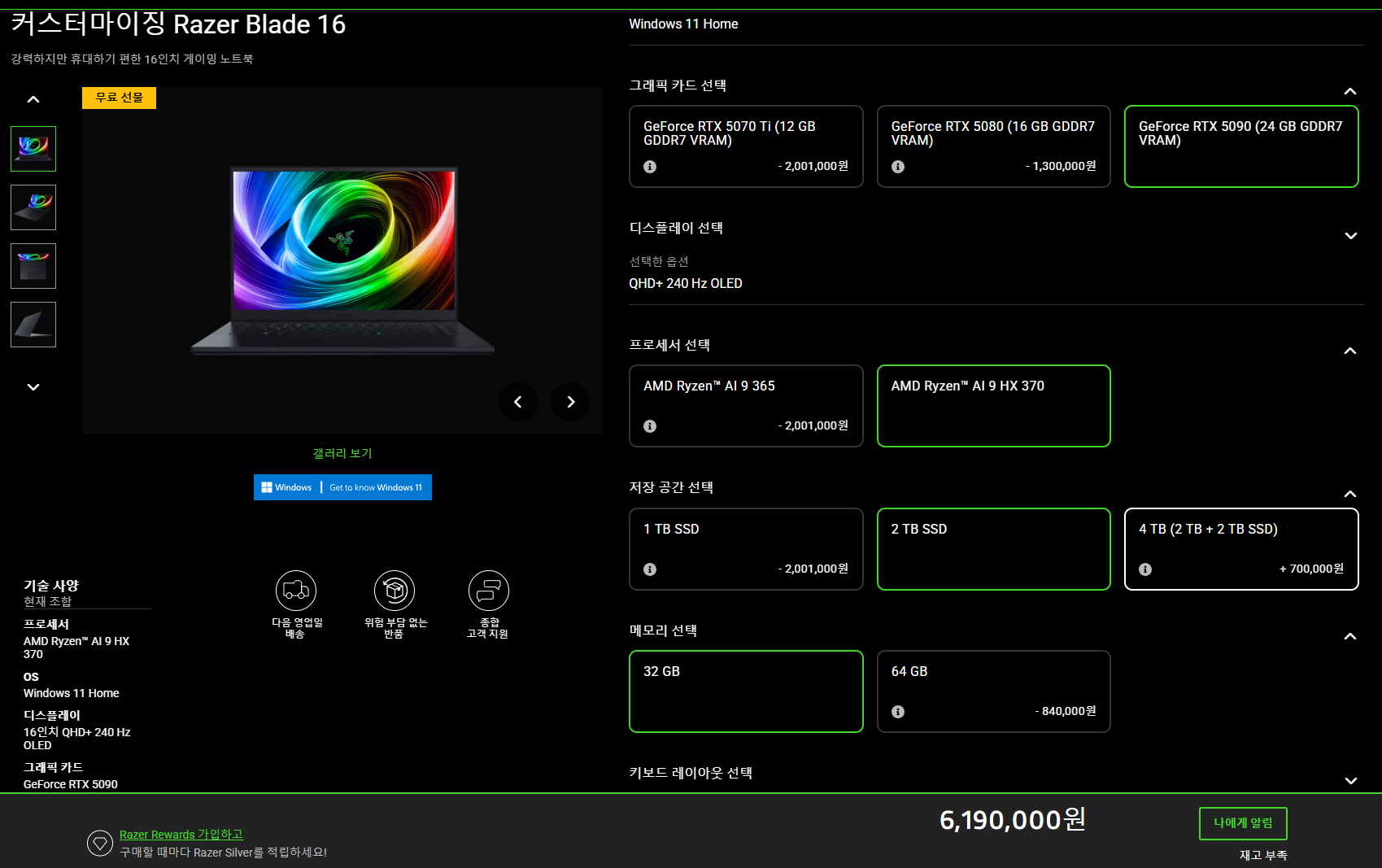Show next product image with right arrow
Viewport: 1382px width, 868px height.
tap(570, 402)
